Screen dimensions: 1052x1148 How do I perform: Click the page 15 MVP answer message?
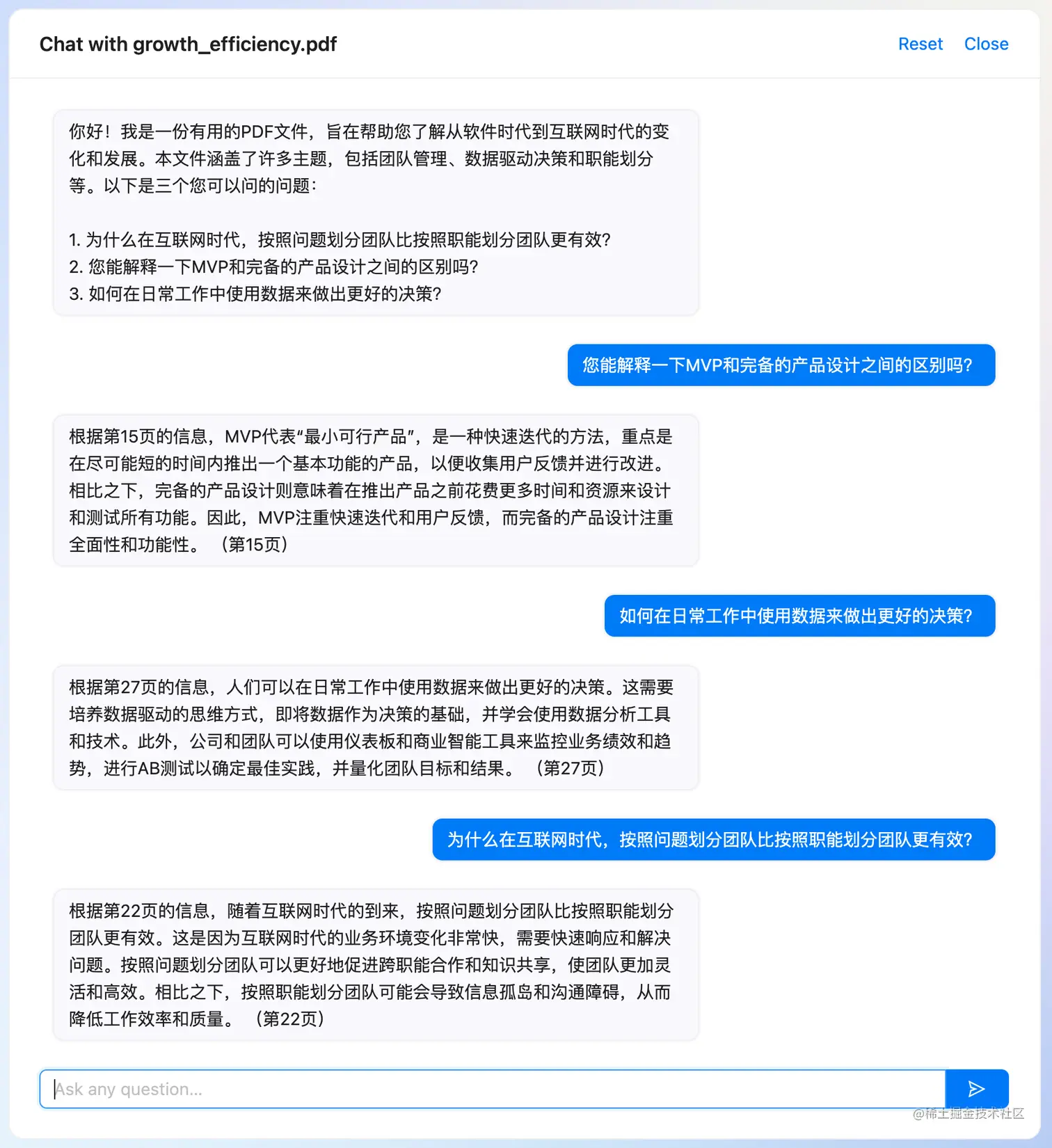(376, 491)
